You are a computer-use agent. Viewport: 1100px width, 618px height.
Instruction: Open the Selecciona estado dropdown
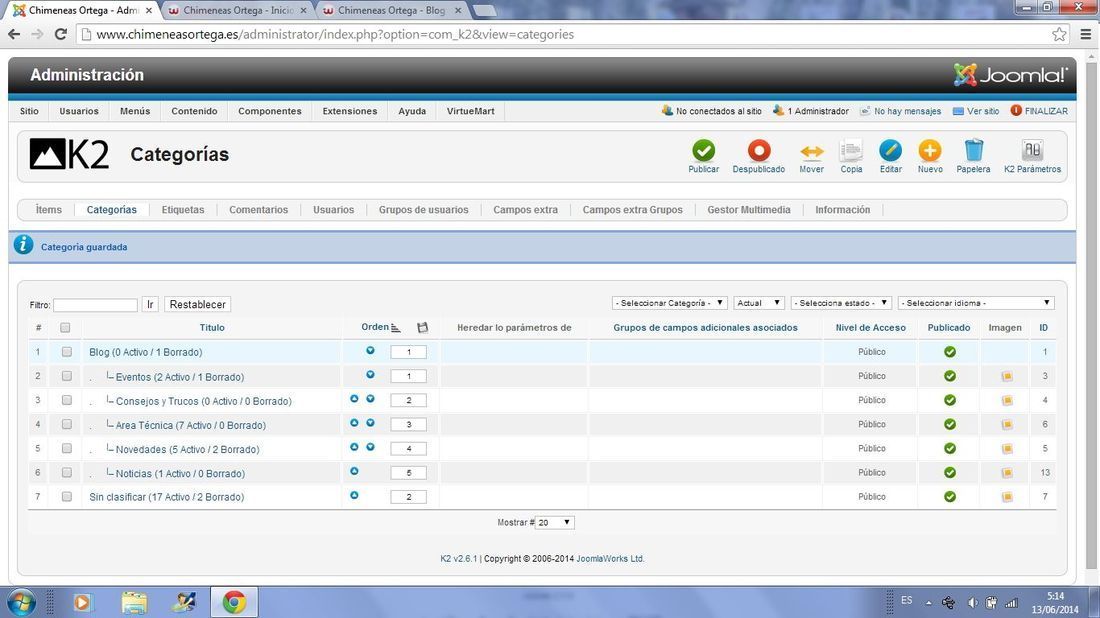[x=841, y=303]
